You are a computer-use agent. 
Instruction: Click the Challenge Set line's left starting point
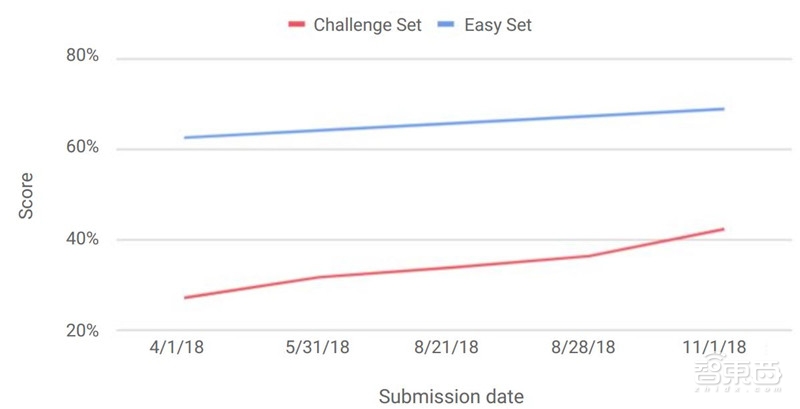[185, 297]
